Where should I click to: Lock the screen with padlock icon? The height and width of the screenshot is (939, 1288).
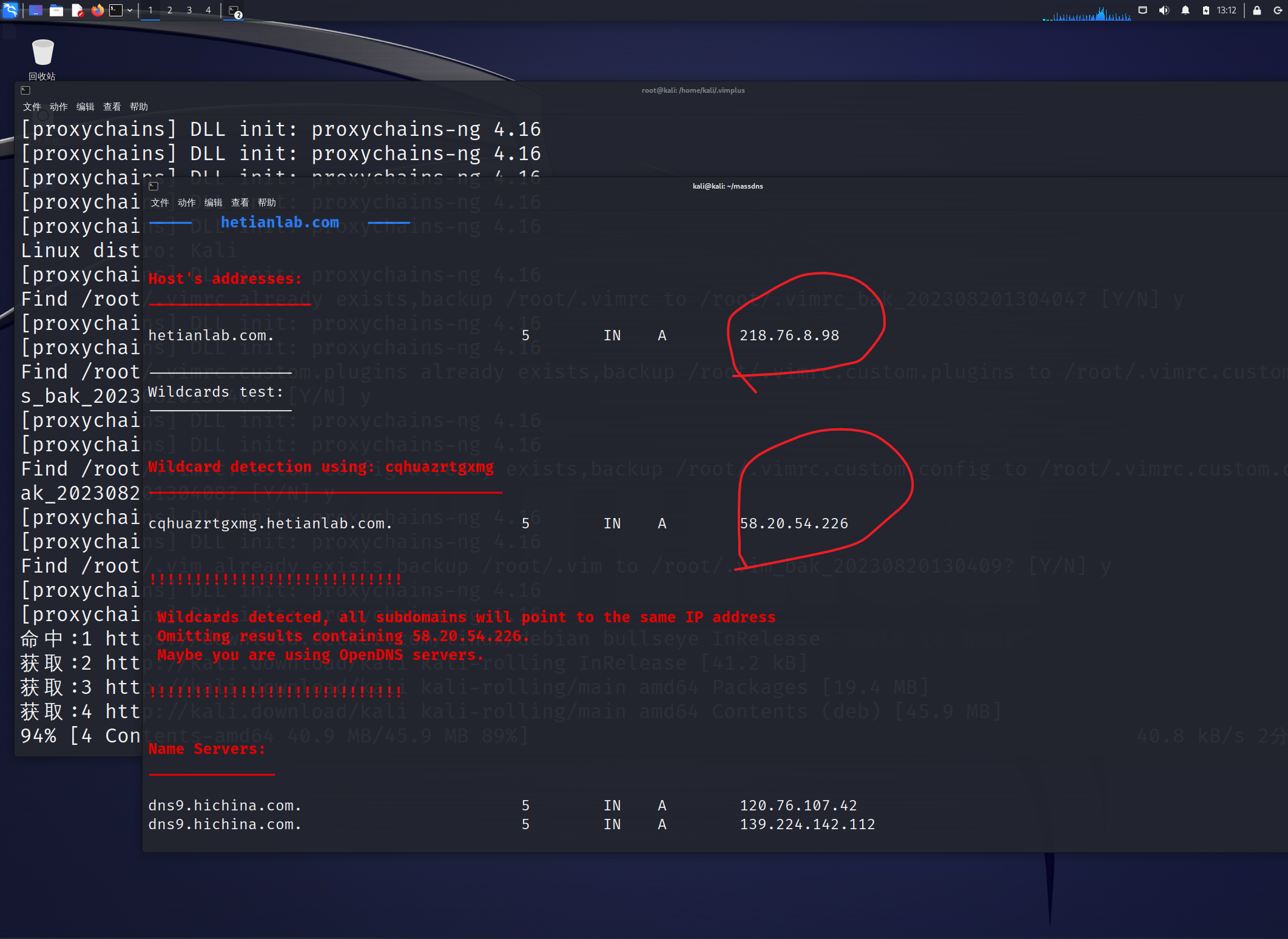(x=1257, y=10)
